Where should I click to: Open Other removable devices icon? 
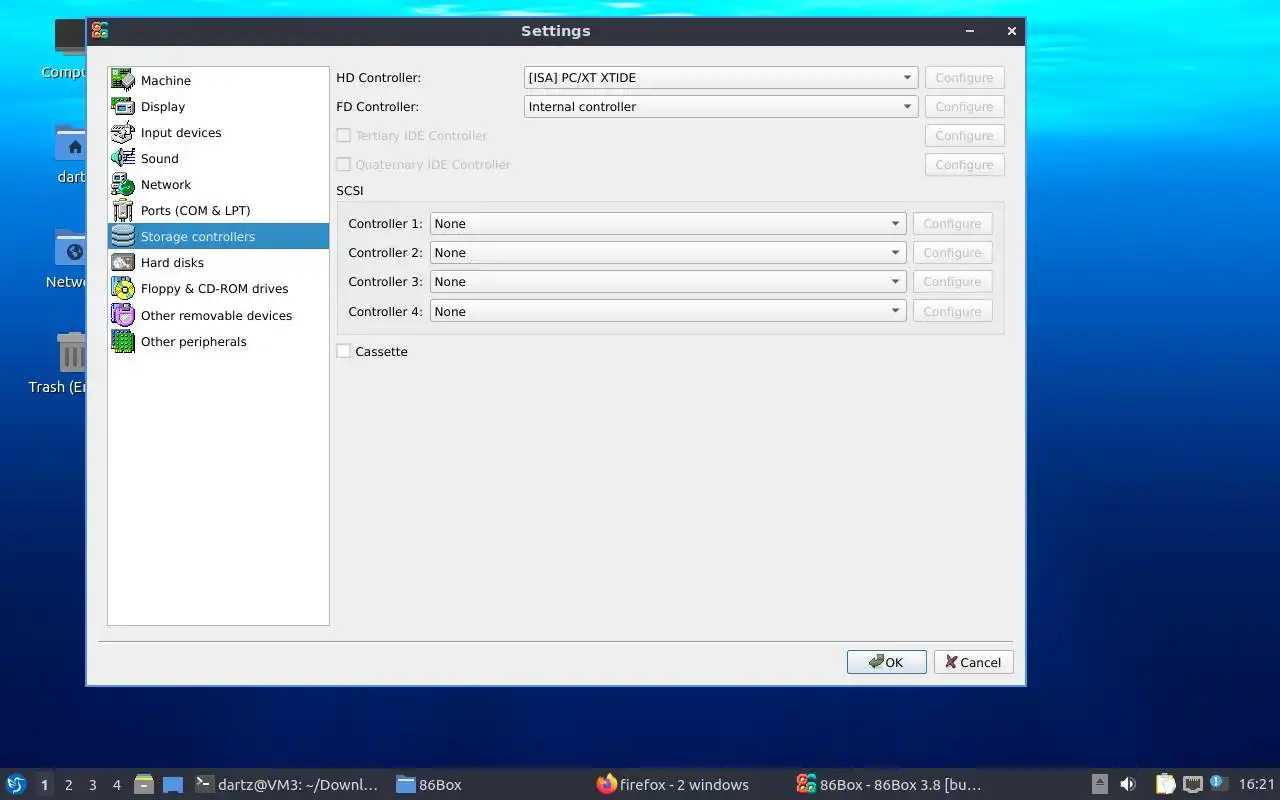point(123,315)
